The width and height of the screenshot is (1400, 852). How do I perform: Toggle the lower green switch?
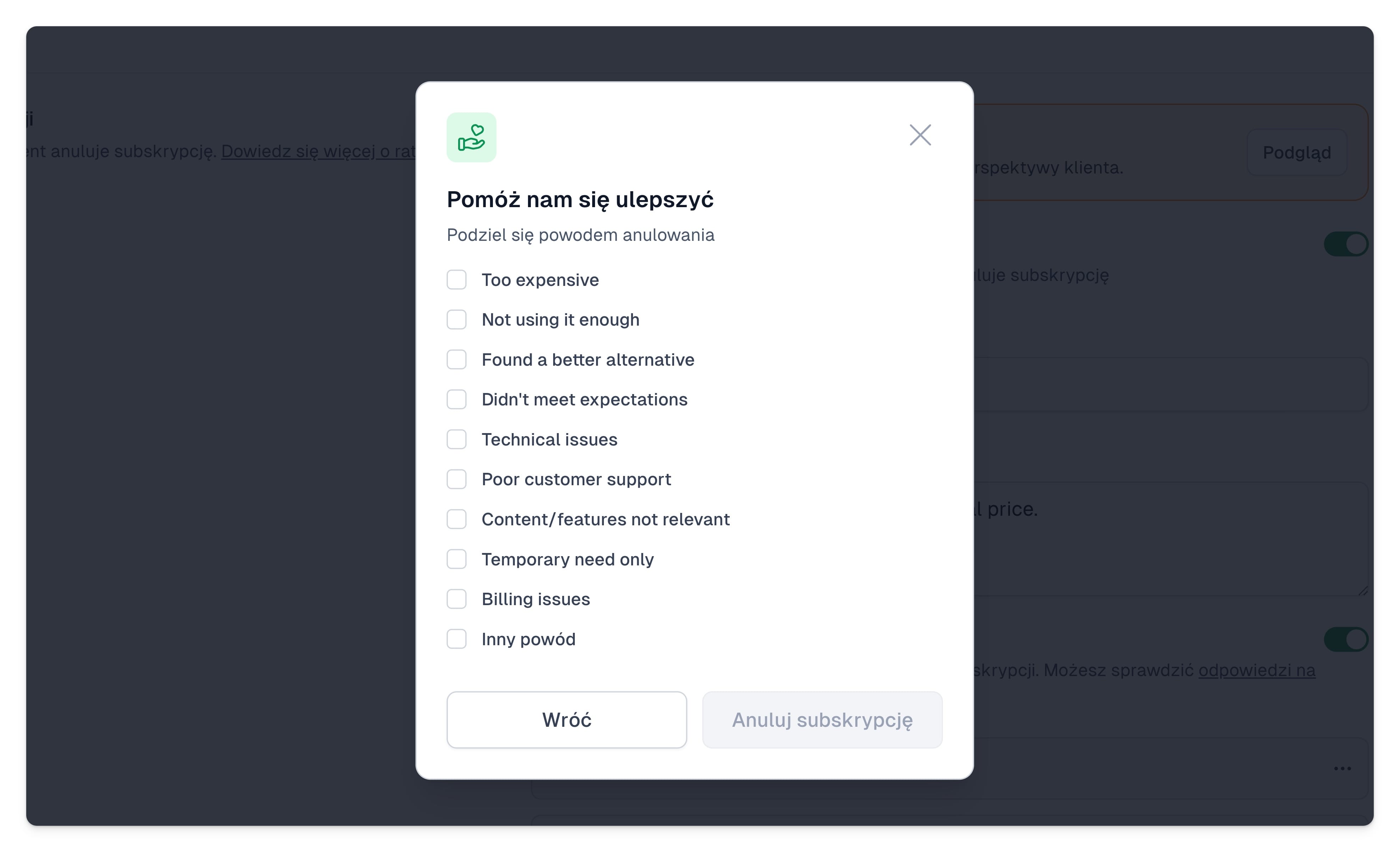pos(1345,640)
